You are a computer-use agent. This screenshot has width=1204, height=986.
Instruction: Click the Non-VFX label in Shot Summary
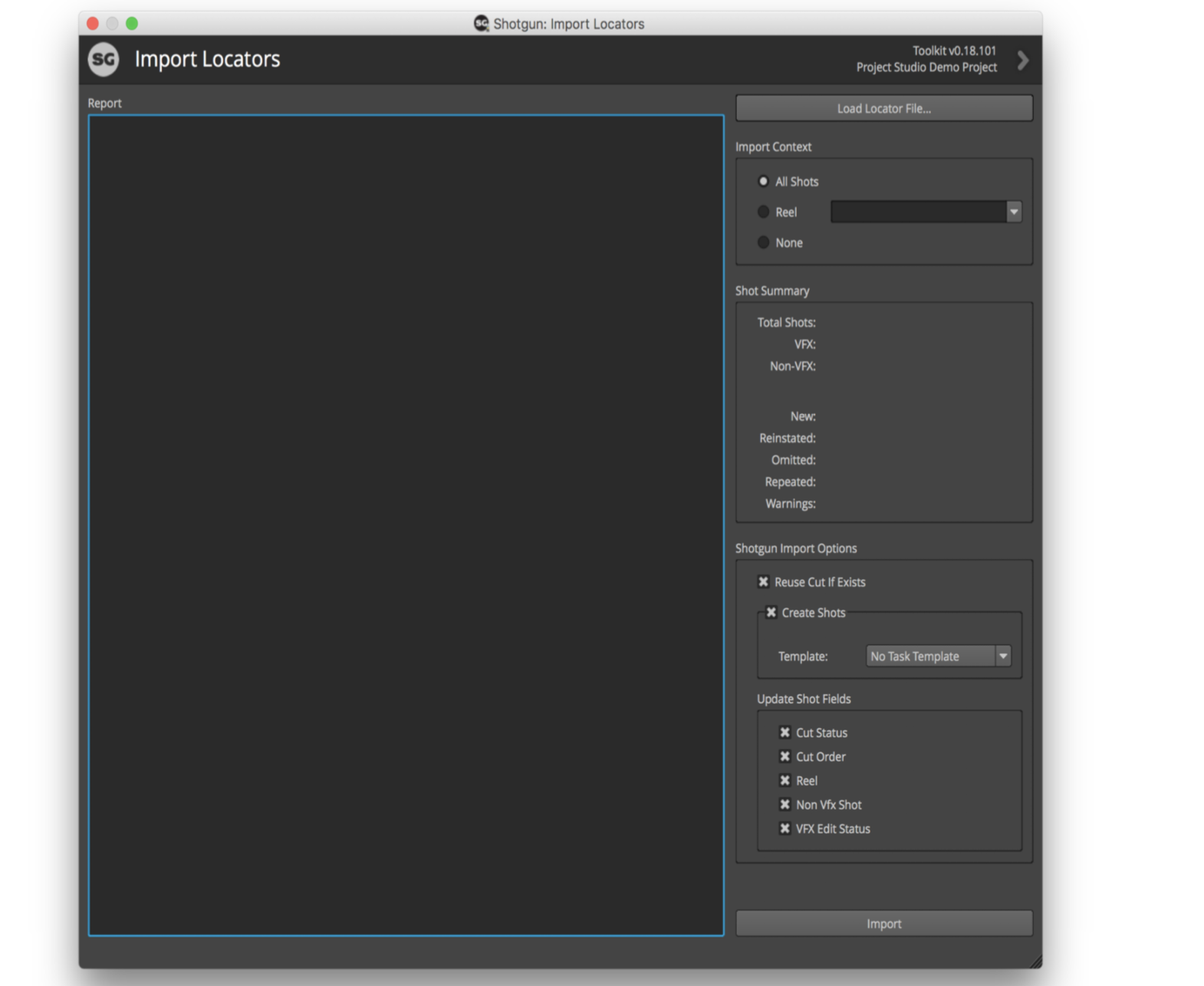tap(792, 366)
